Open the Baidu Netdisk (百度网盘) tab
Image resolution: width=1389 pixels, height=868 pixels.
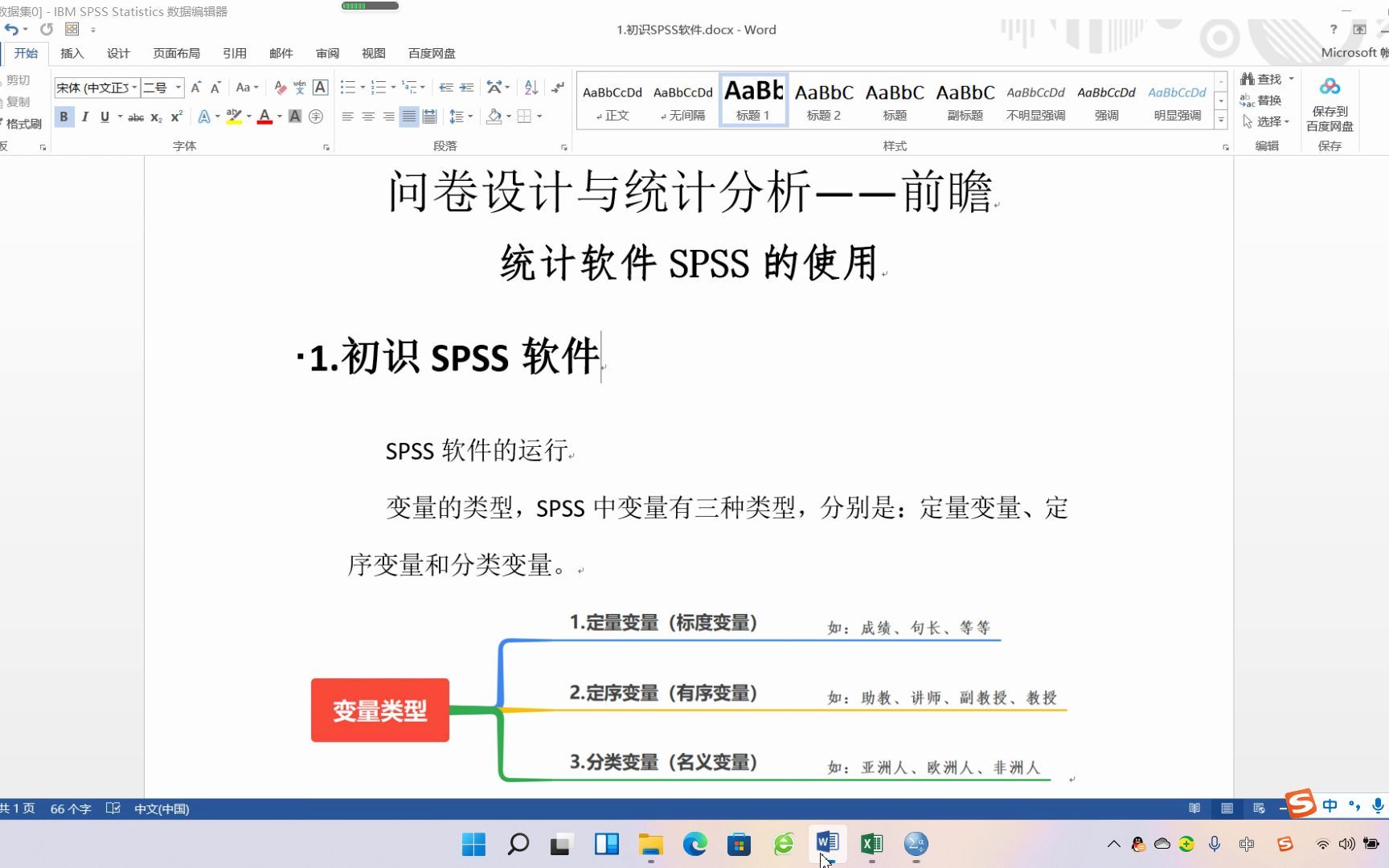432,53
